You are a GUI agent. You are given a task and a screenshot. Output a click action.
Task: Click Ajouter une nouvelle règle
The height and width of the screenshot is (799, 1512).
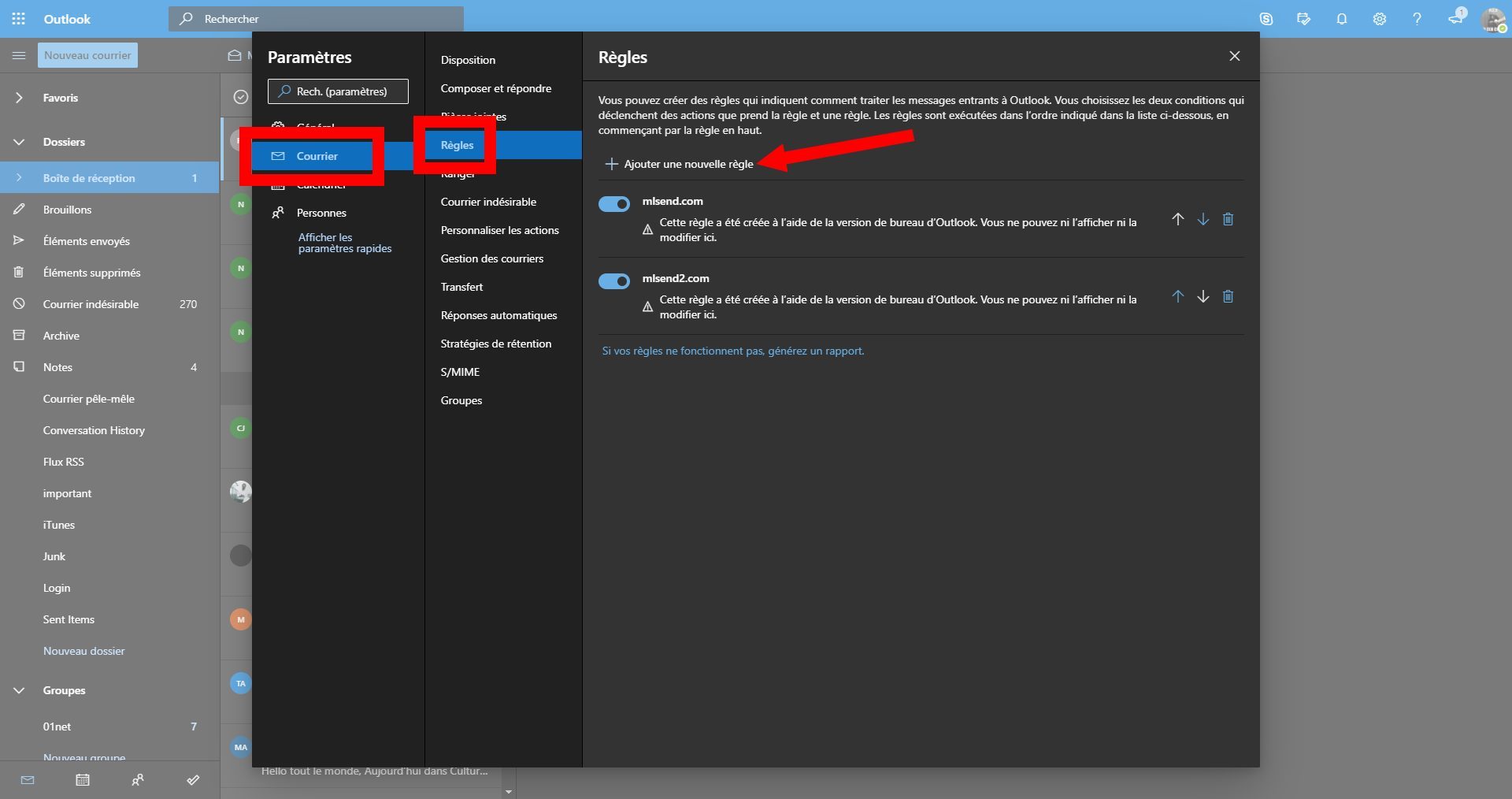click(679, 164)
